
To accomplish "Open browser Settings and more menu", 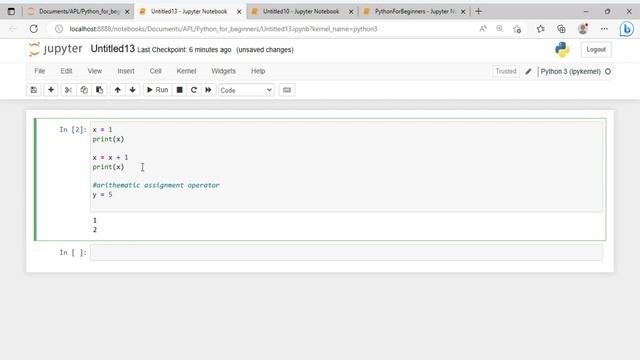I will click(x=604, y=29).
